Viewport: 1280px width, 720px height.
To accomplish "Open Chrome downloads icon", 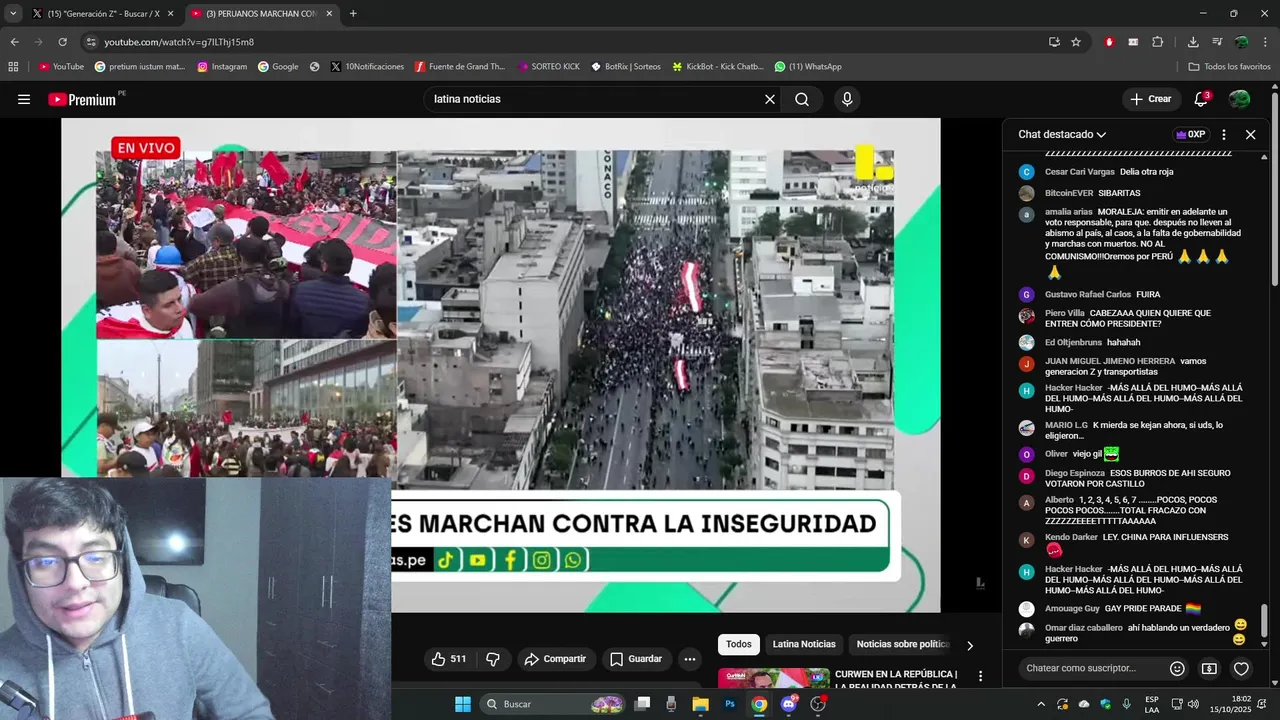I will pyautogui.click(x=1193, y=42).
